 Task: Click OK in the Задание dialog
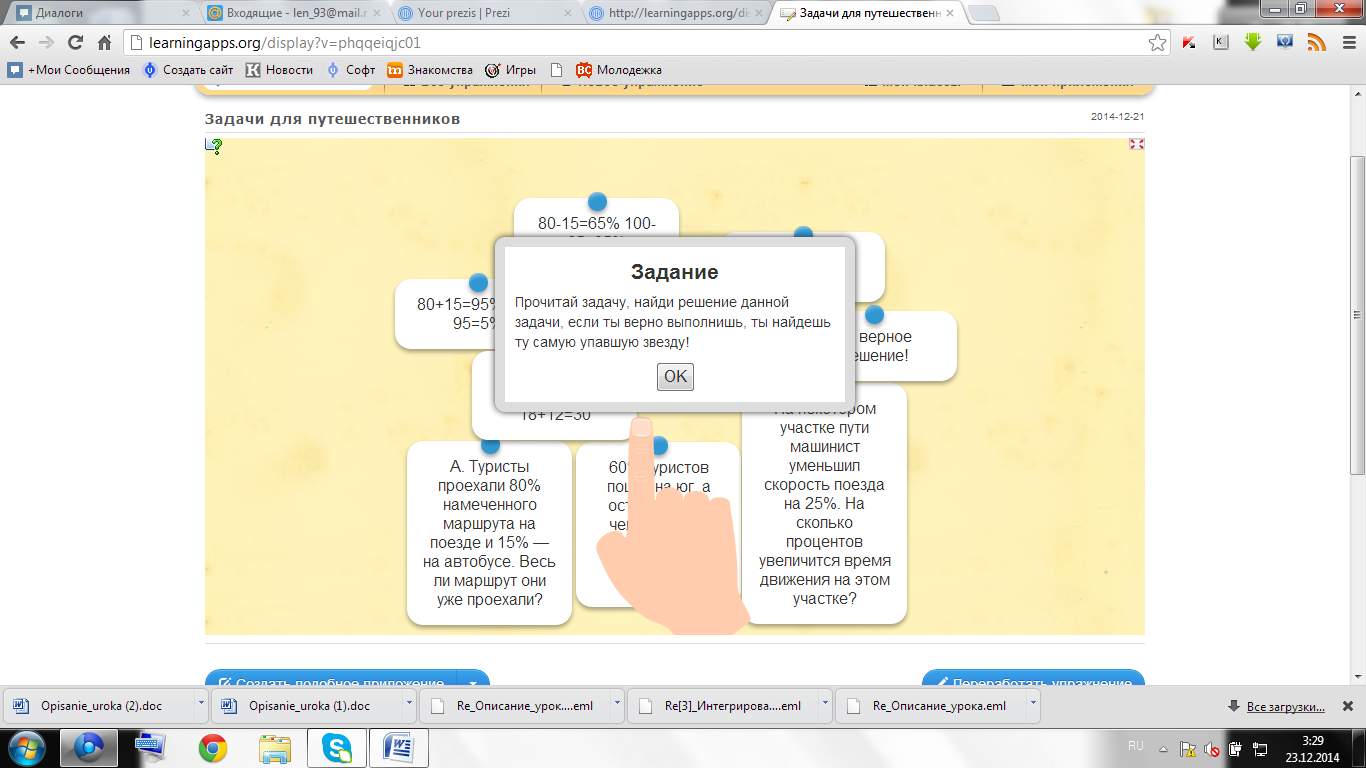point(675,377)
